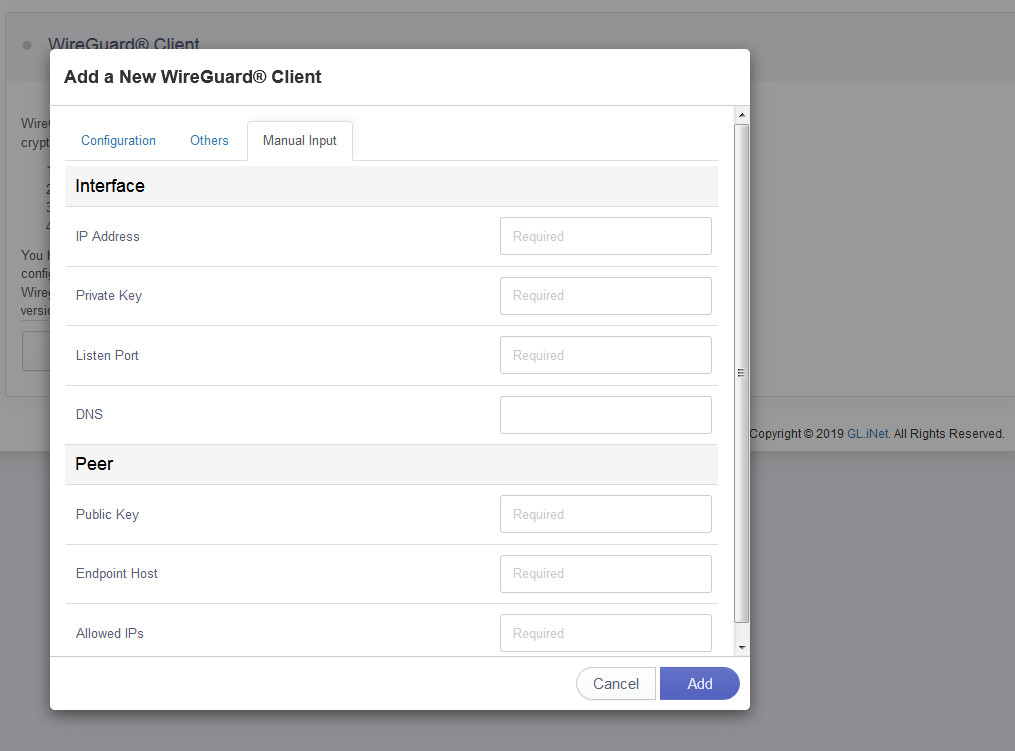The image size is (1015, 751).
Task: Click the dialog's vertical scrollbar thumb
Action: point(741,372)
